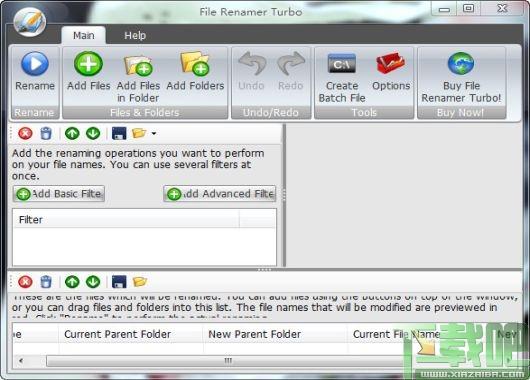This screenshot has height=380, width=530.
Task: Remove selected filter with red X
Action: point(25,133)
